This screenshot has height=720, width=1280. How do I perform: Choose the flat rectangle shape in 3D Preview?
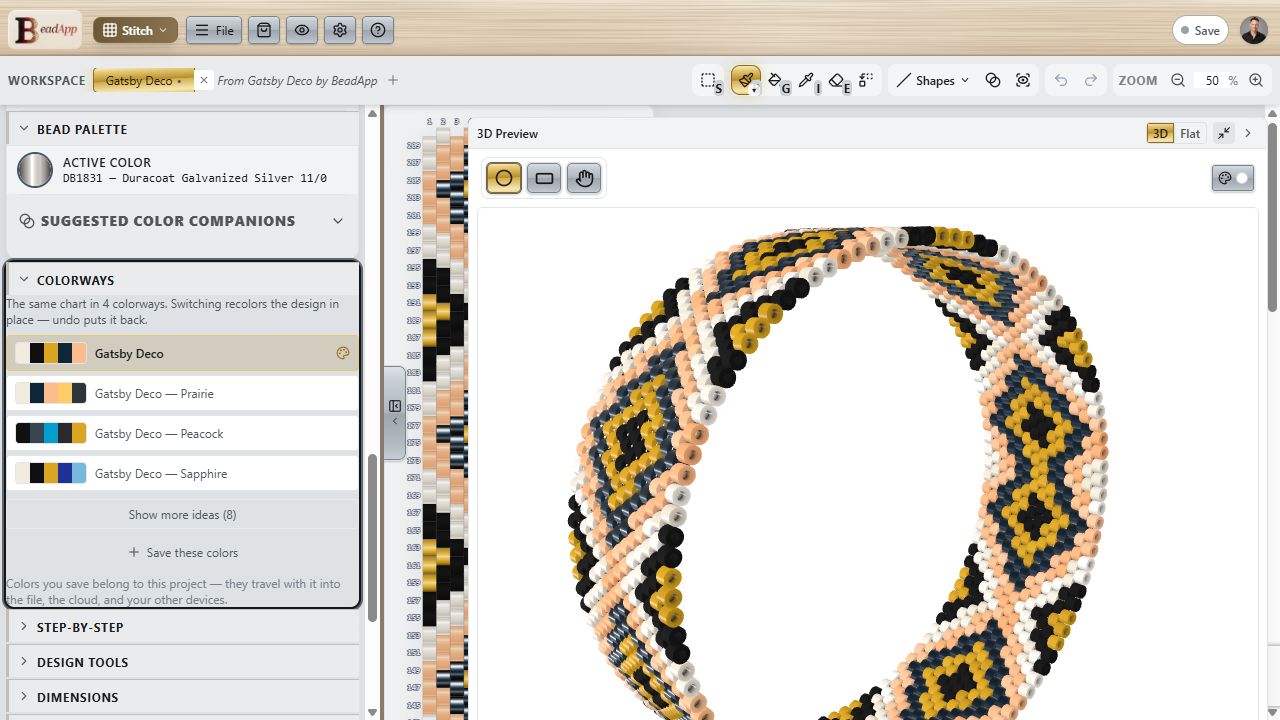coord(544,178)
